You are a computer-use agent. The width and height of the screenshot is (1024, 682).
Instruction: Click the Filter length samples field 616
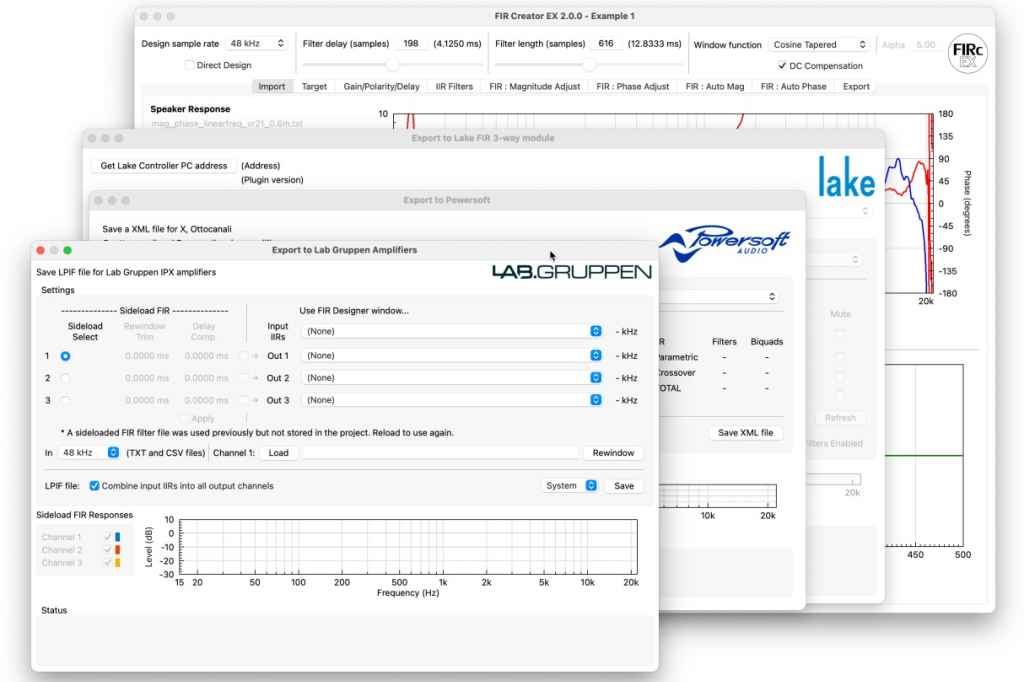pyautogui.click(x=606, y=43)
